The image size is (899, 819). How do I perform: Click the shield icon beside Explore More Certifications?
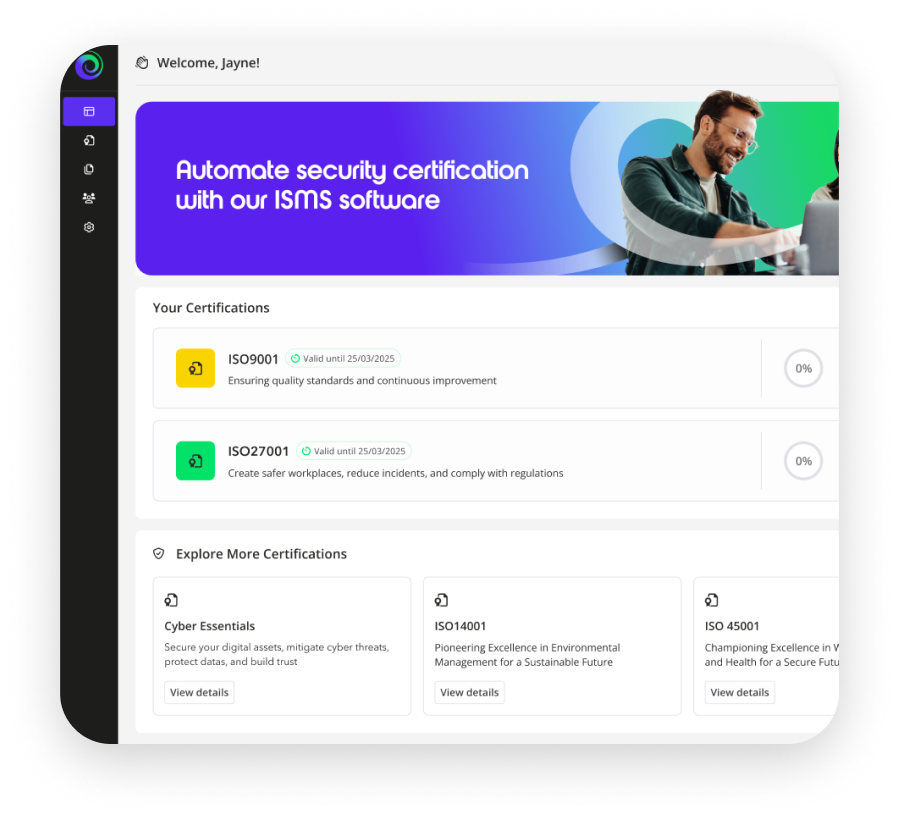[159, 553]
